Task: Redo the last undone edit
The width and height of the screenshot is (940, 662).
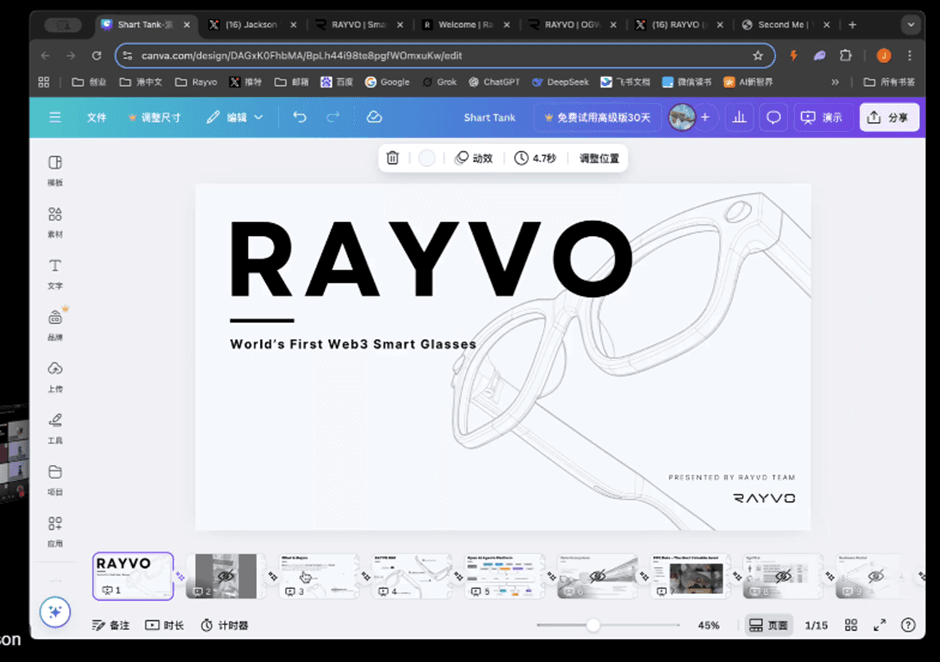Action: pyautogui.click(x=333, y=117)
